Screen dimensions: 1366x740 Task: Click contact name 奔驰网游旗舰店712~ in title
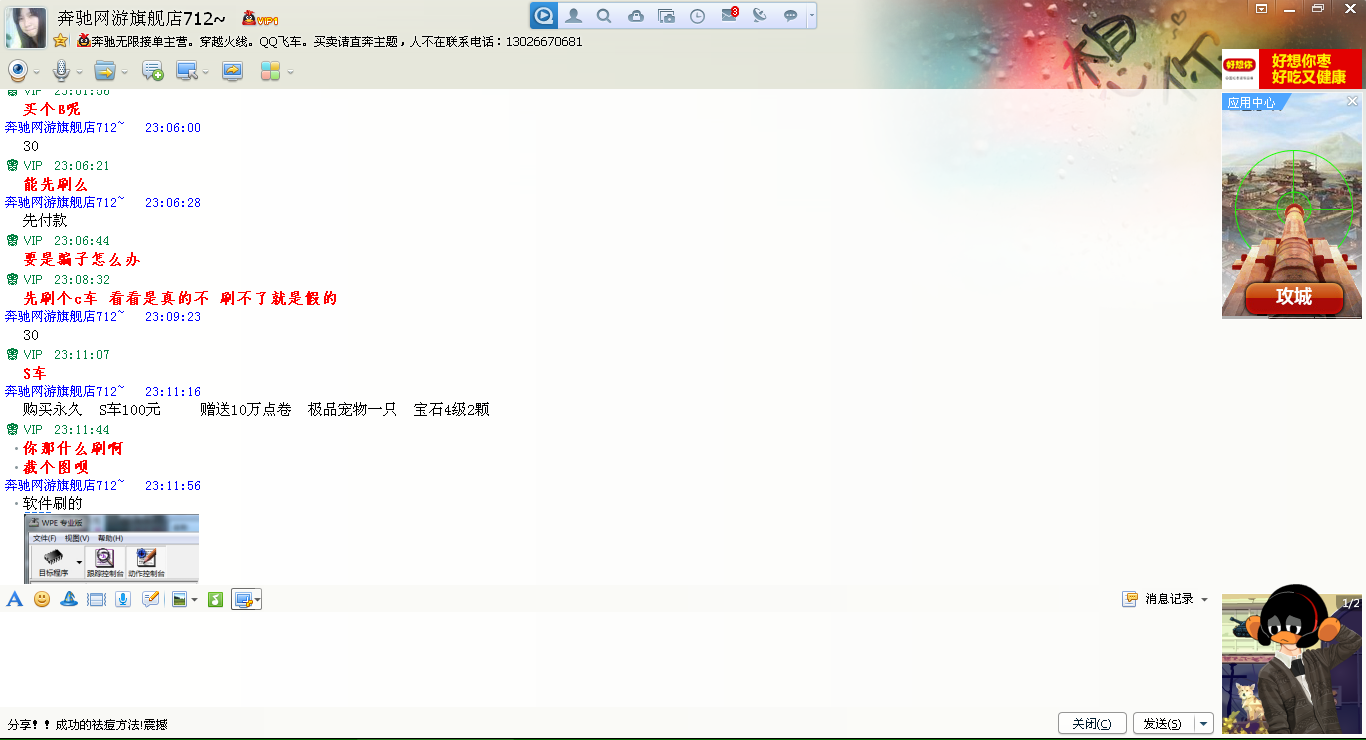(x=141, y=18)
